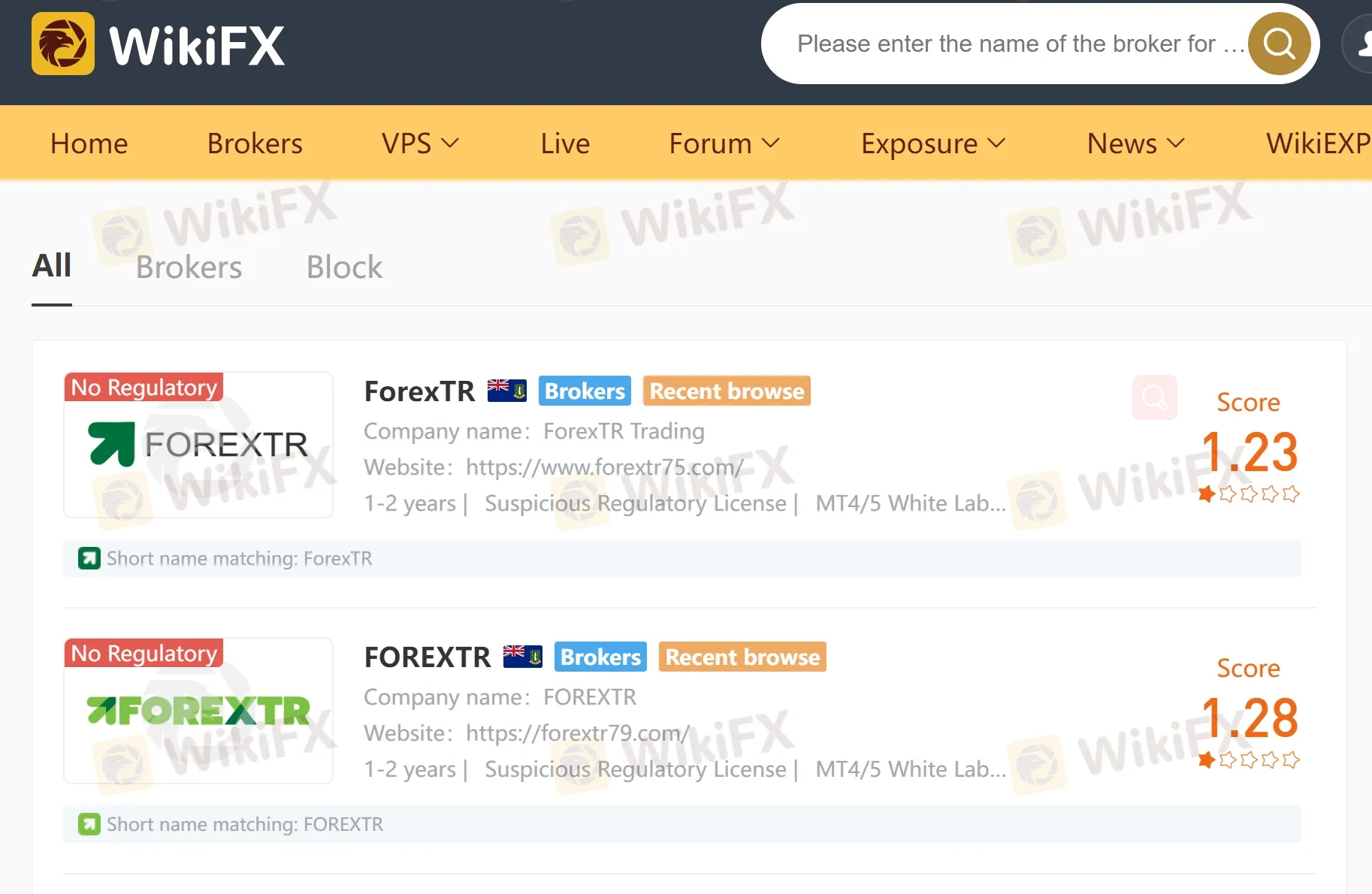Screen dimensions: 1372x894
Task: Click the WikiFX wordmark in header
Action: click(x=197, y=45)
